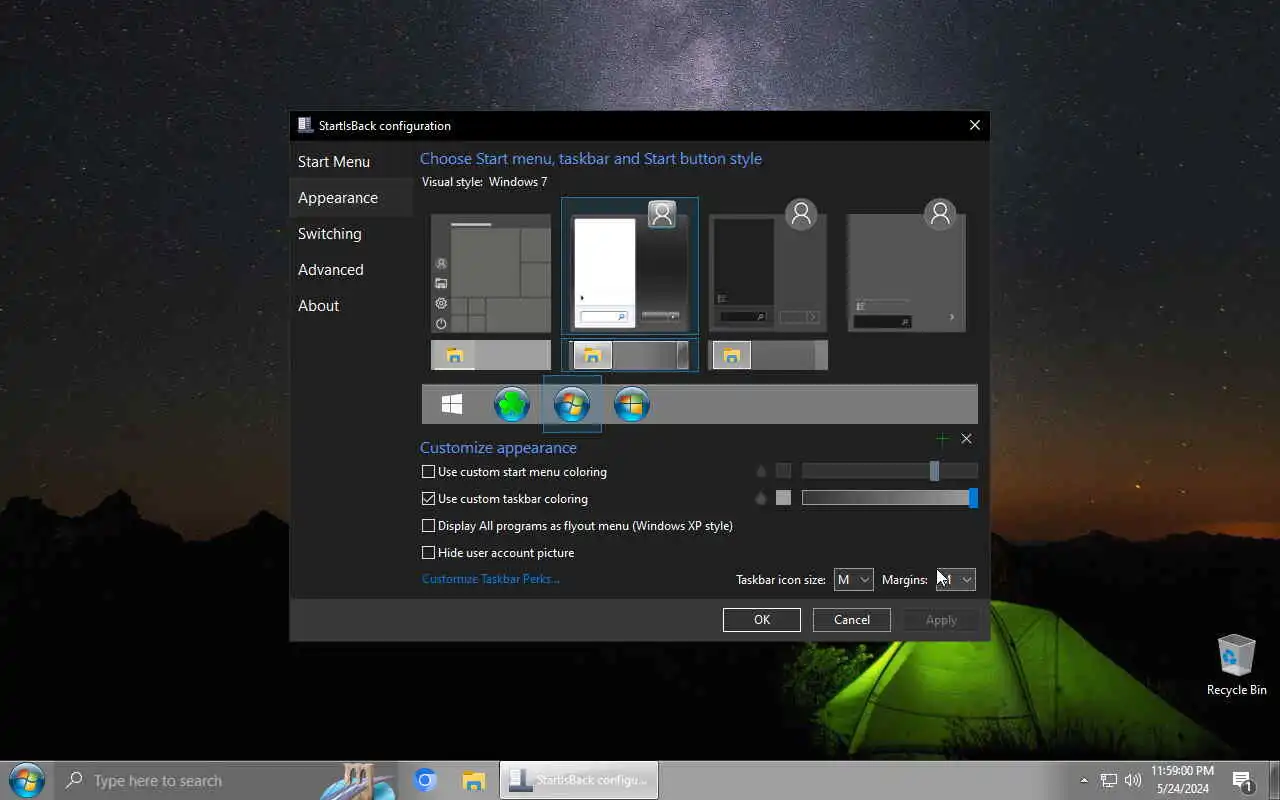1280x800 pixels.
Task: Click the Type here to search box
Action: tap(228, 780)
